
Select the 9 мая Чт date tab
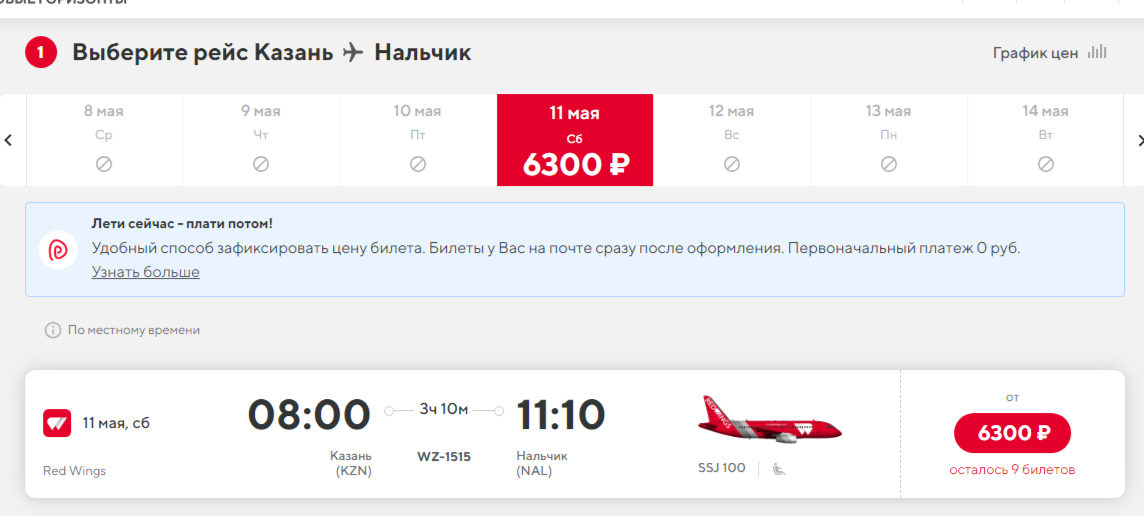point(260,140)
